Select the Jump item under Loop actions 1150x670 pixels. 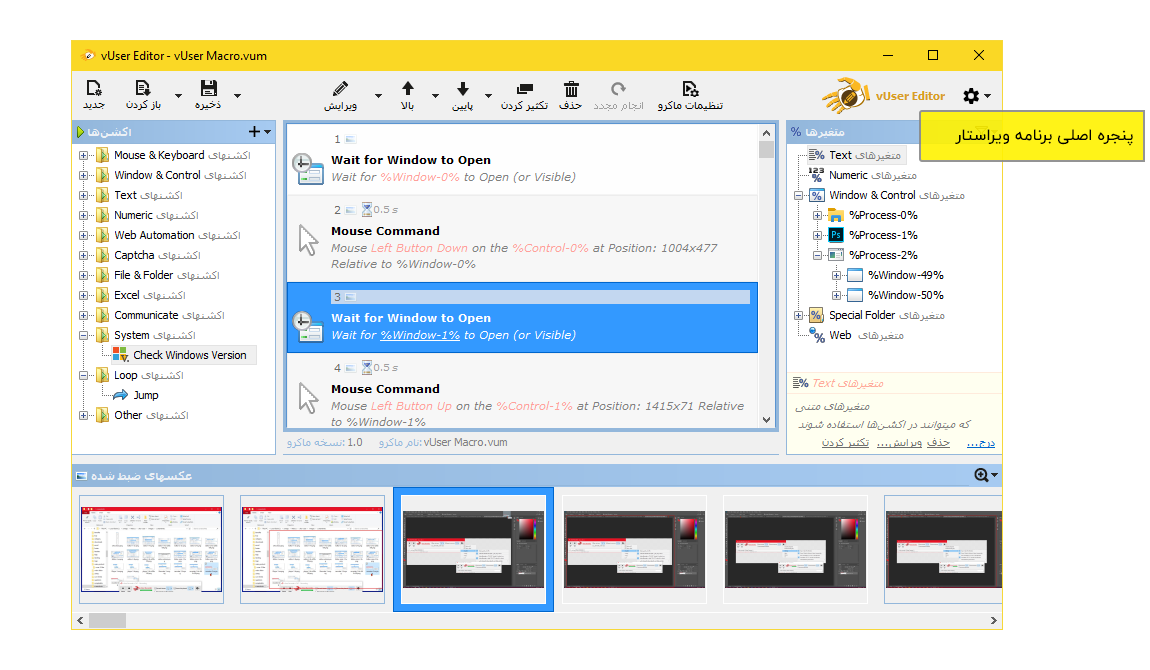click(145, 395)
